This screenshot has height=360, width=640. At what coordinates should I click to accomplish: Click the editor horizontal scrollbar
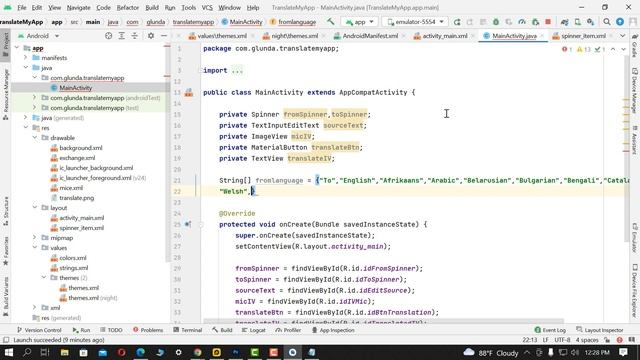(x=383, y=322)
